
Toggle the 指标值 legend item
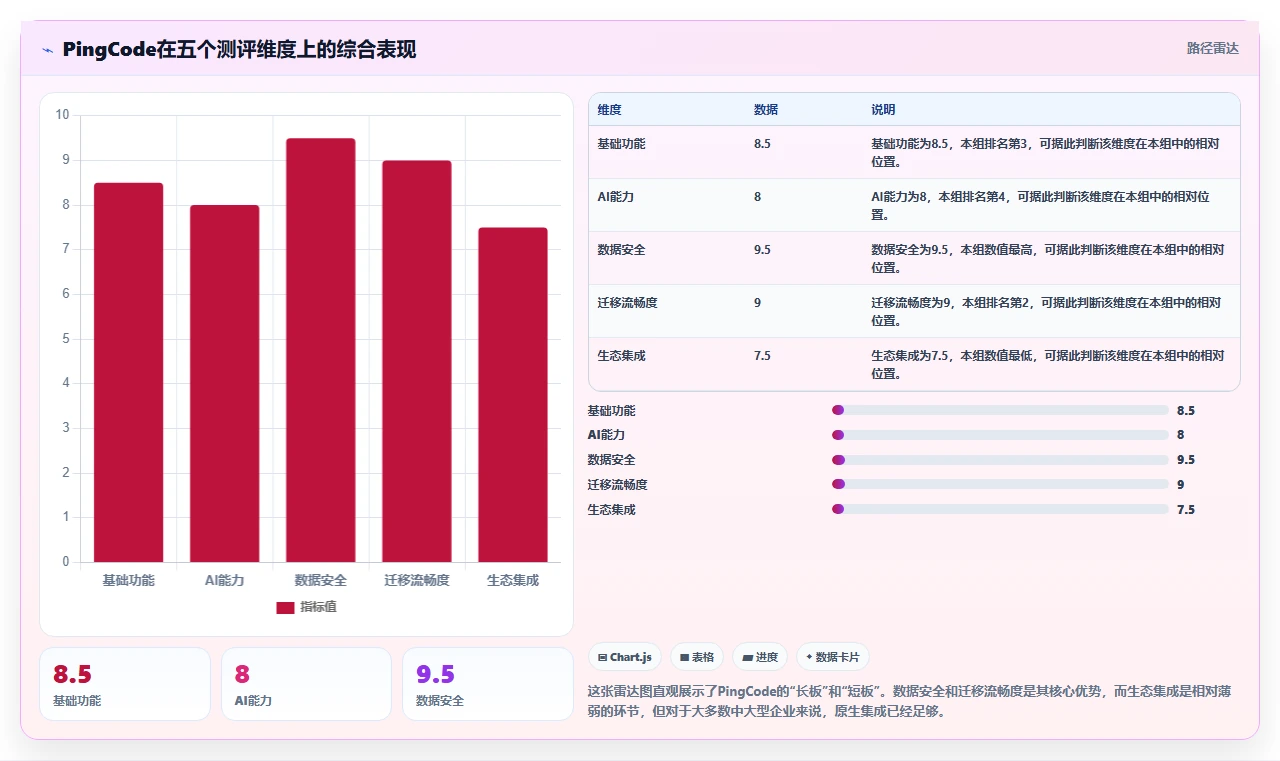click(306, 607)
